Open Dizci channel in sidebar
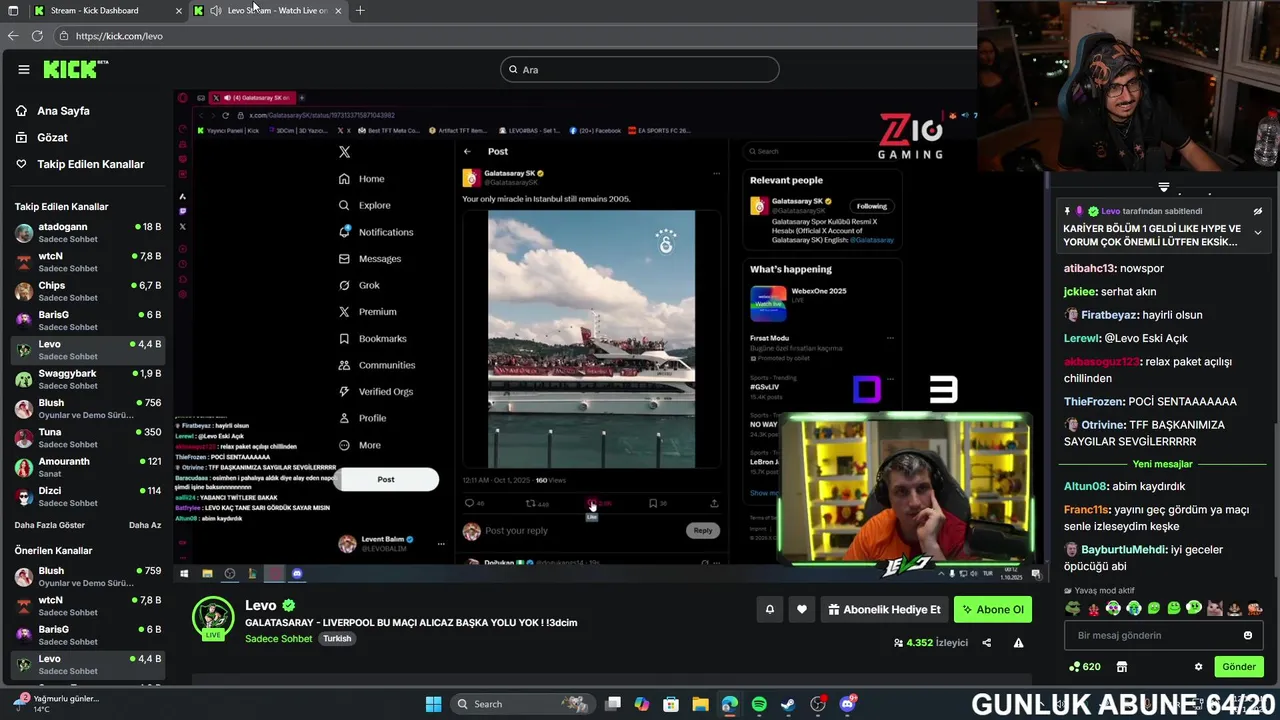This screenshot has height=720, width=1280. pyautogui.click(x=88, y=496)
